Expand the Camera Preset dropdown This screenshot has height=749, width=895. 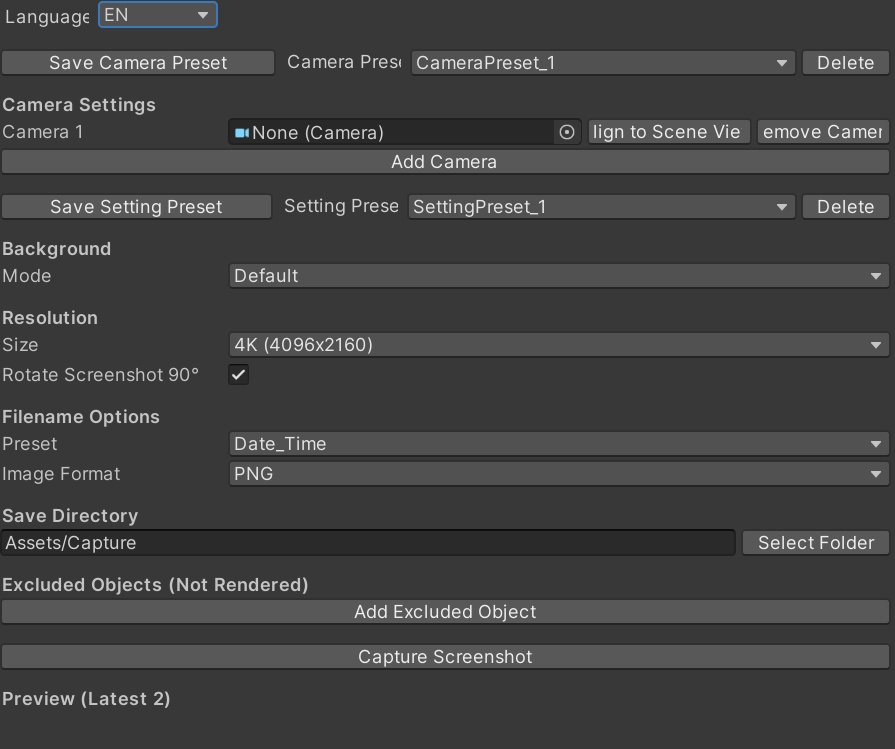603,62
